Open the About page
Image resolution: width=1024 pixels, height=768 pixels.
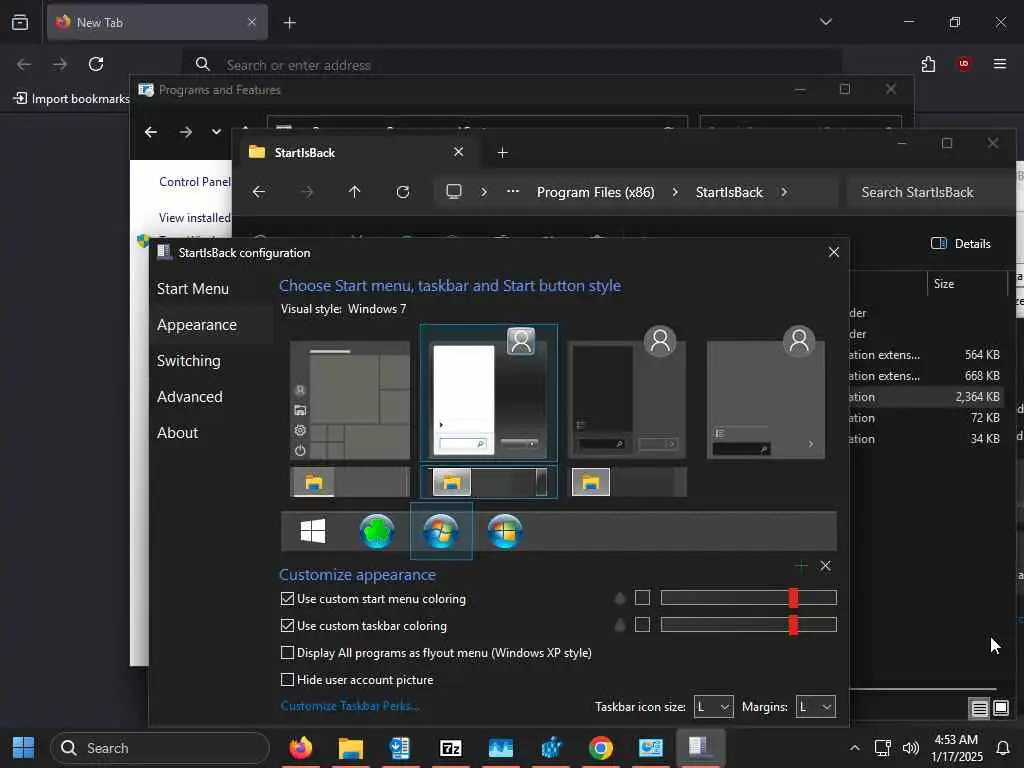(x=177, y=432)
